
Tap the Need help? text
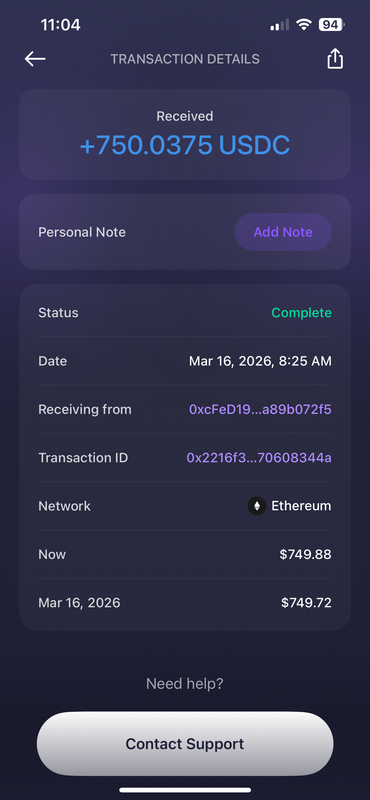click(x=185, y=684)
